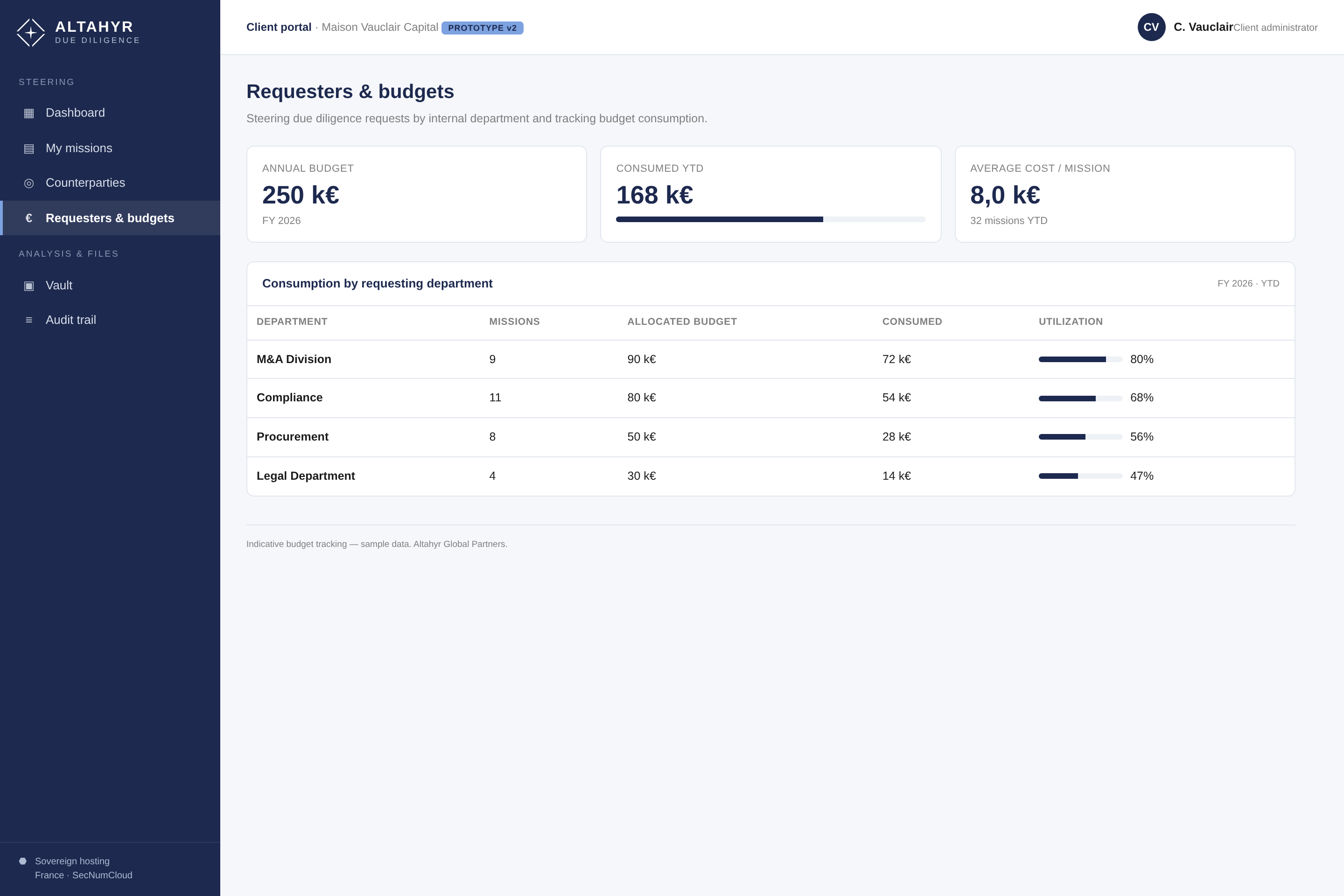The width and height of the screenshot is (1344, 896).
Task: Click the 80% utilization value
Action: [x=1142, y=359]
